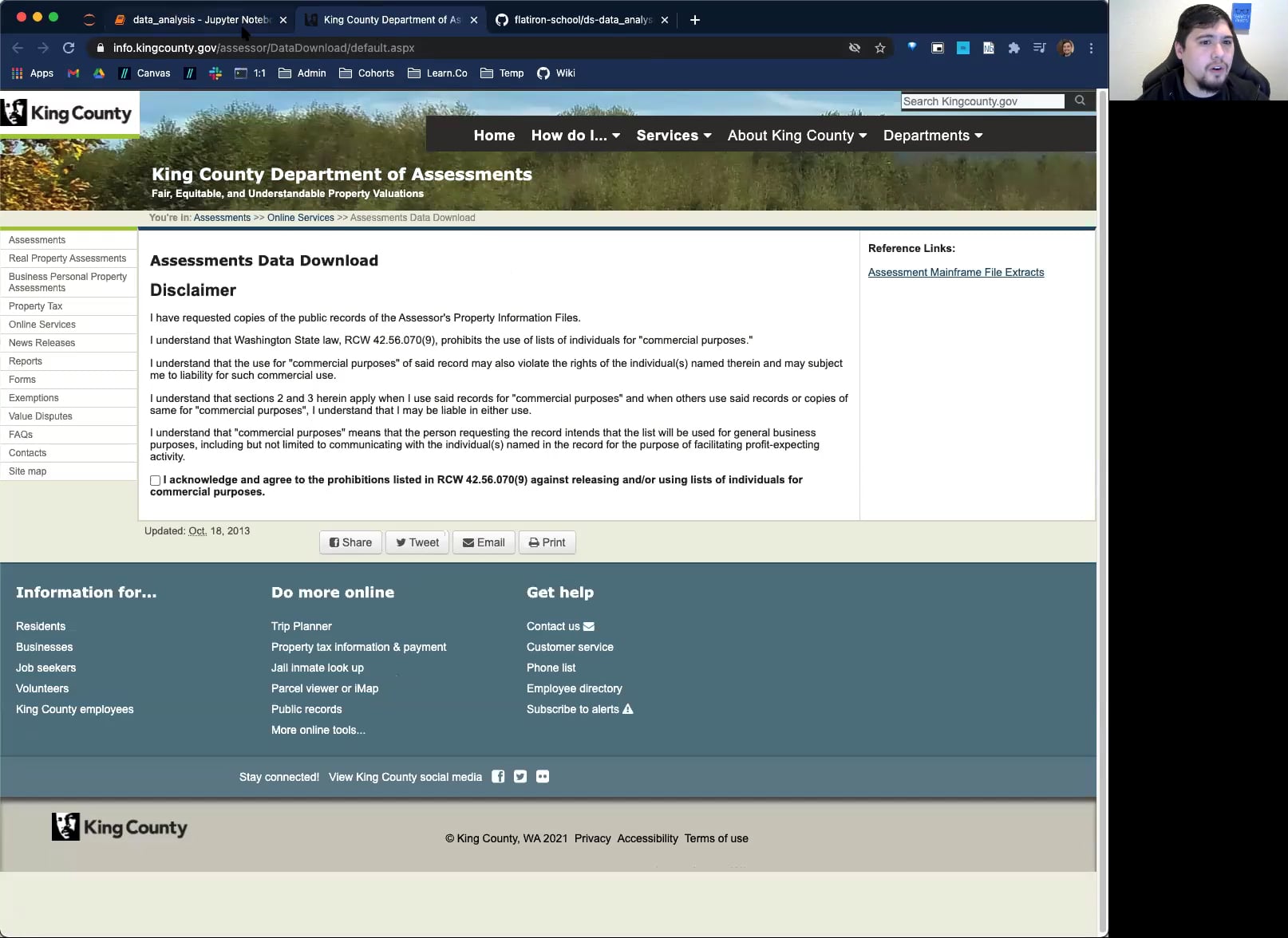Open the Privacy footer link
This screenshot has width=1288, height=938.
pyautogui.click(x=592, y=838)
